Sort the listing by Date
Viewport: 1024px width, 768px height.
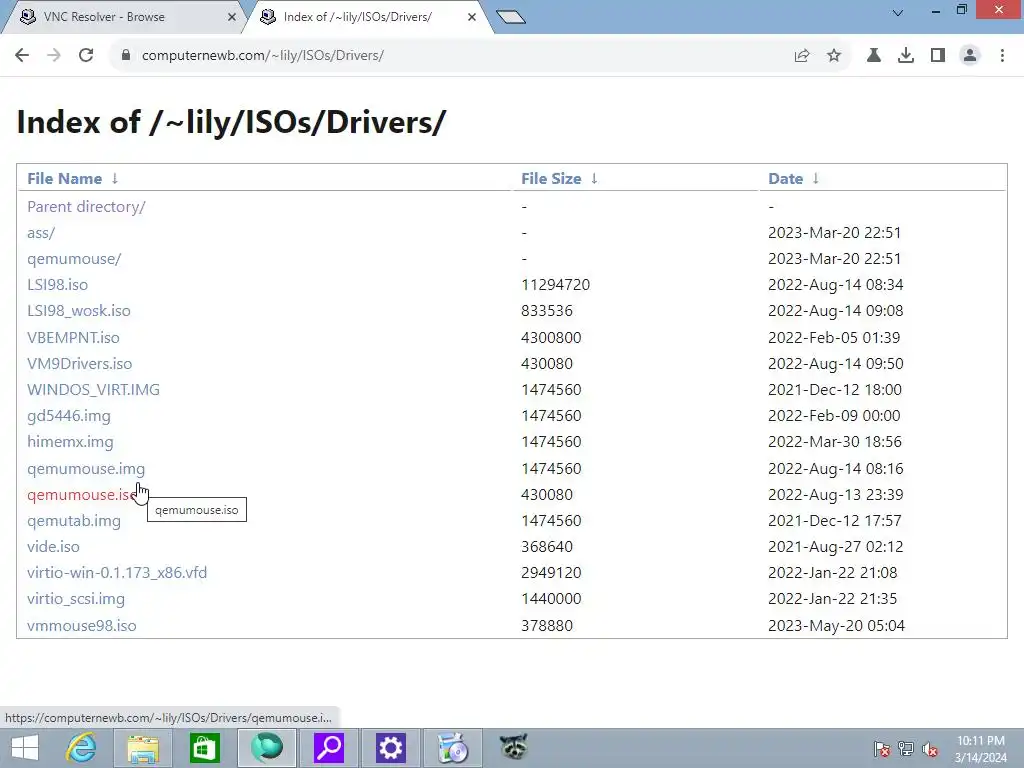pyautogui.click(x=785, y=178)
